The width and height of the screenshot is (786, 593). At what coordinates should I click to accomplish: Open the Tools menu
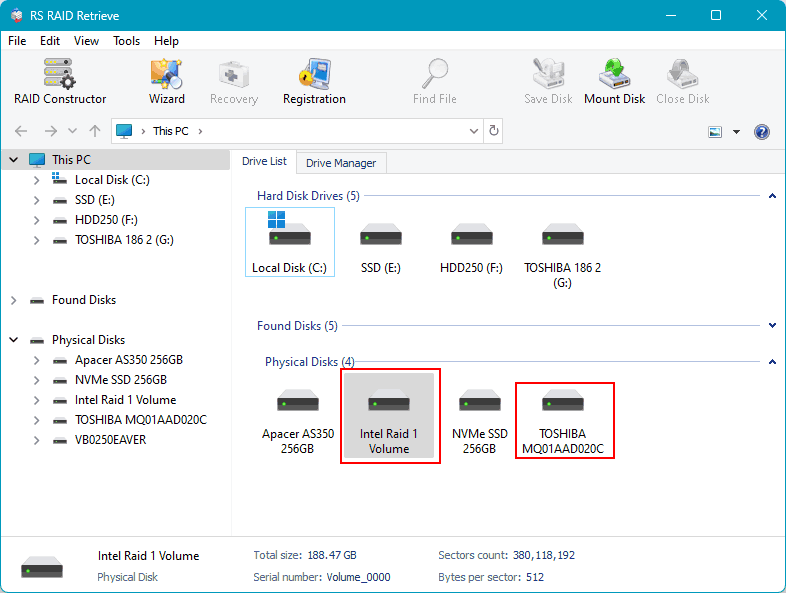pos(126,41)
